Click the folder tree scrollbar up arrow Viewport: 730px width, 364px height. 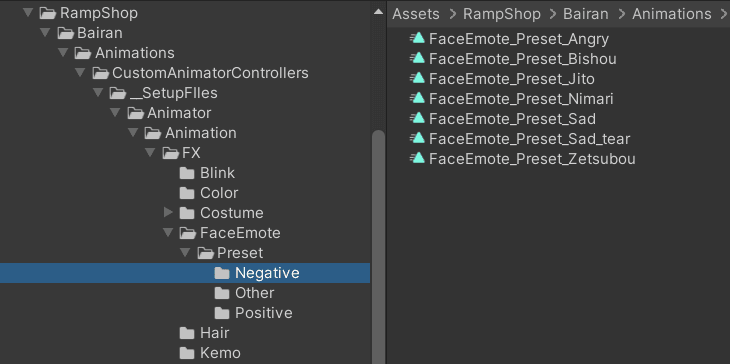coord(379,12)
